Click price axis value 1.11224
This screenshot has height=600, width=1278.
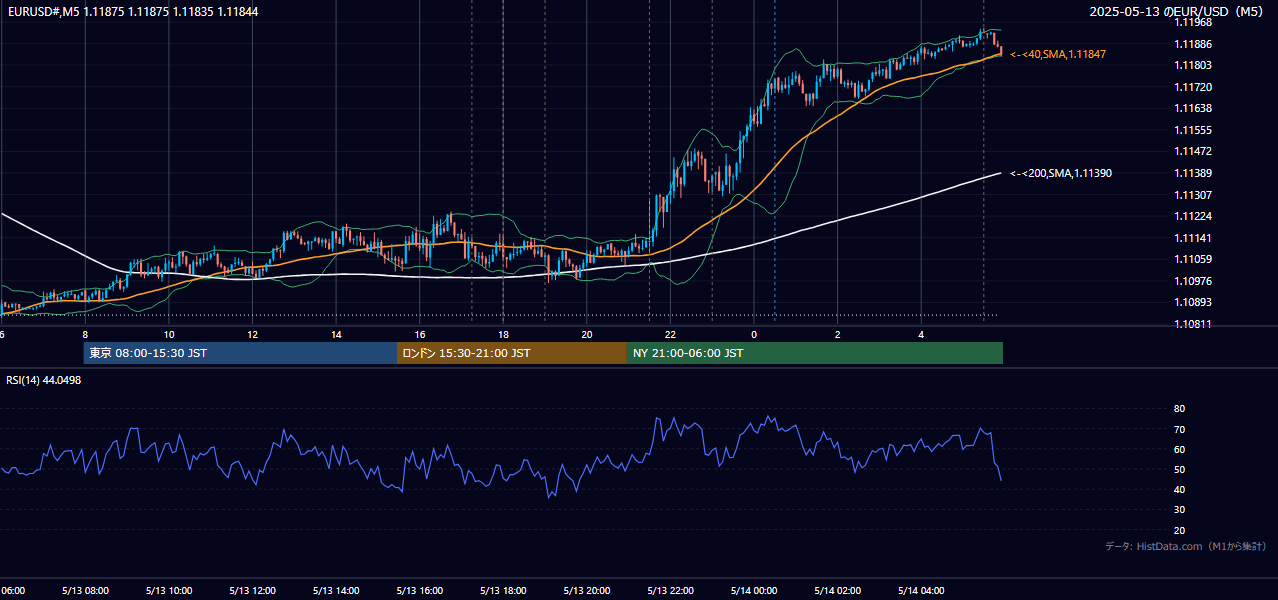click(x=1193, y=216)
